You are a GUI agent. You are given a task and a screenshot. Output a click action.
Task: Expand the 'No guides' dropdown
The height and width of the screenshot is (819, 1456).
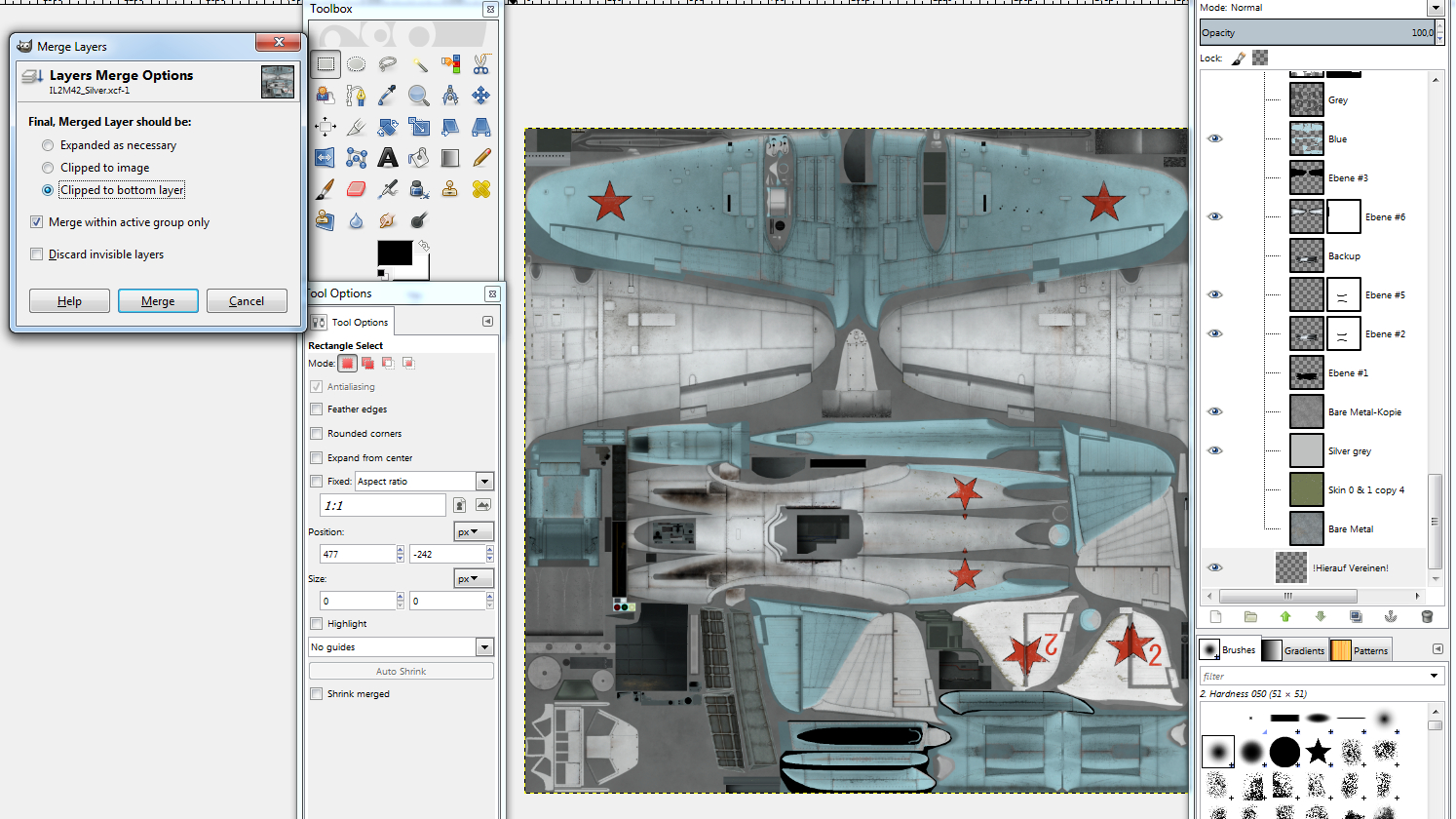click(x=484, y=647)
